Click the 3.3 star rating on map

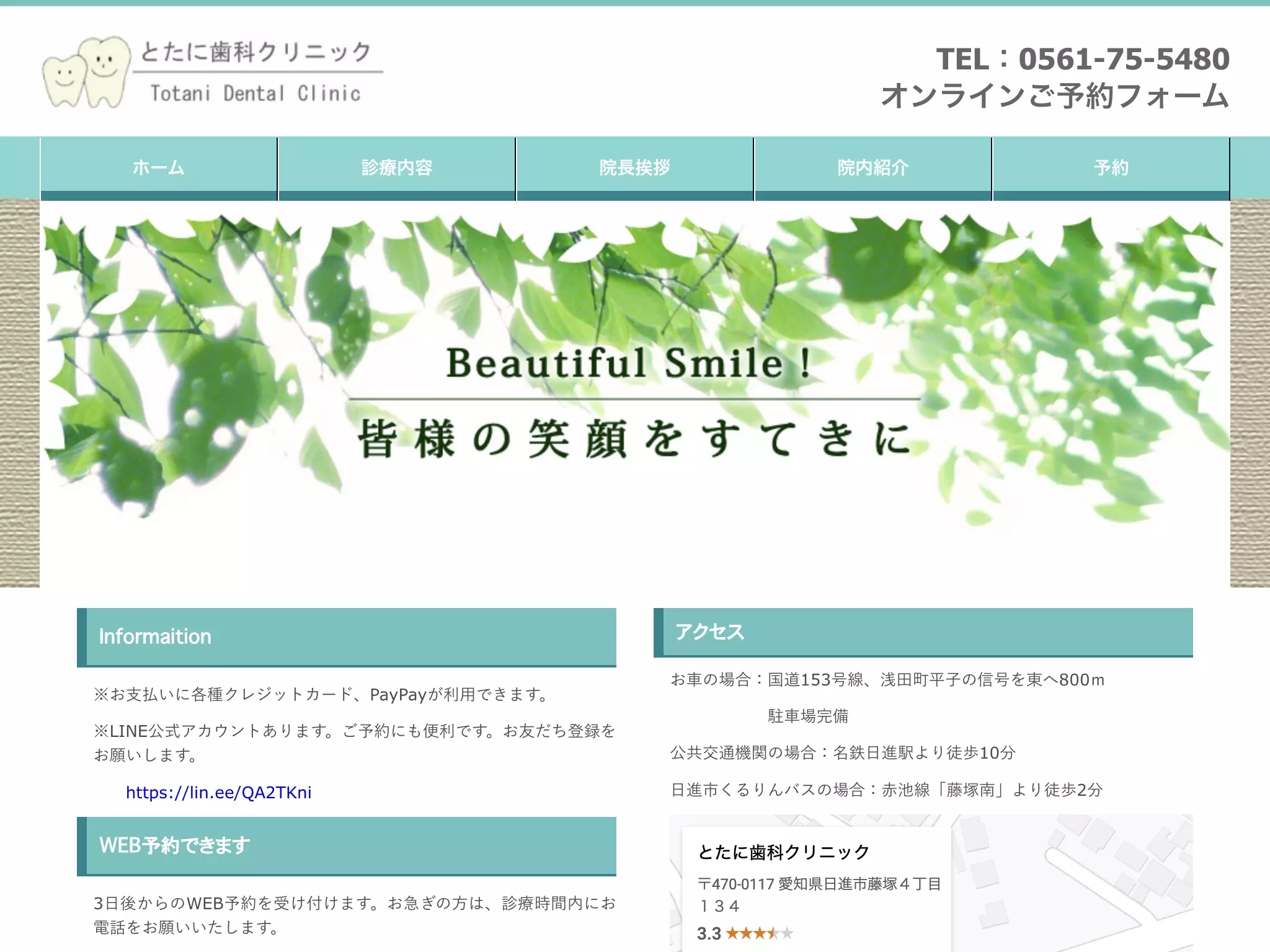(x=745, y=933)
